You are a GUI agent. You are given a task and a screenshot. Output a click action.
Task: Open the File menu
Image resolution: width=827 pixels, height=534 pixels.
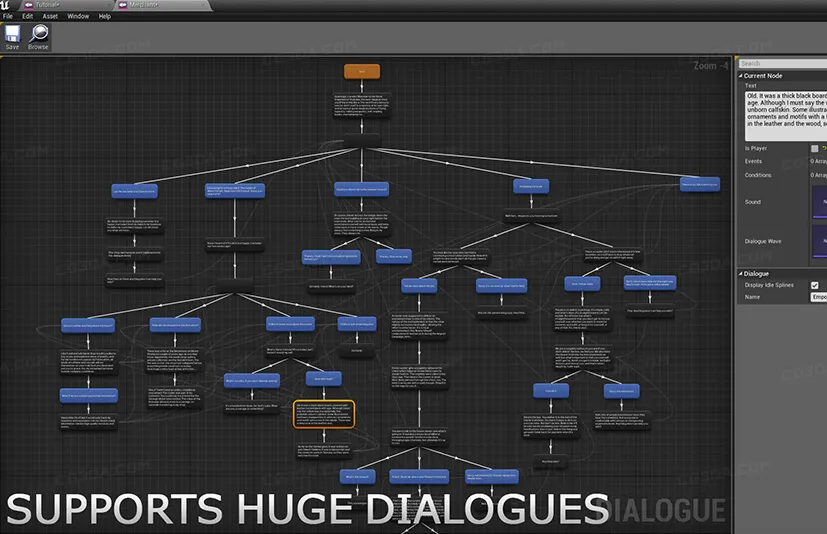point(8,16)
